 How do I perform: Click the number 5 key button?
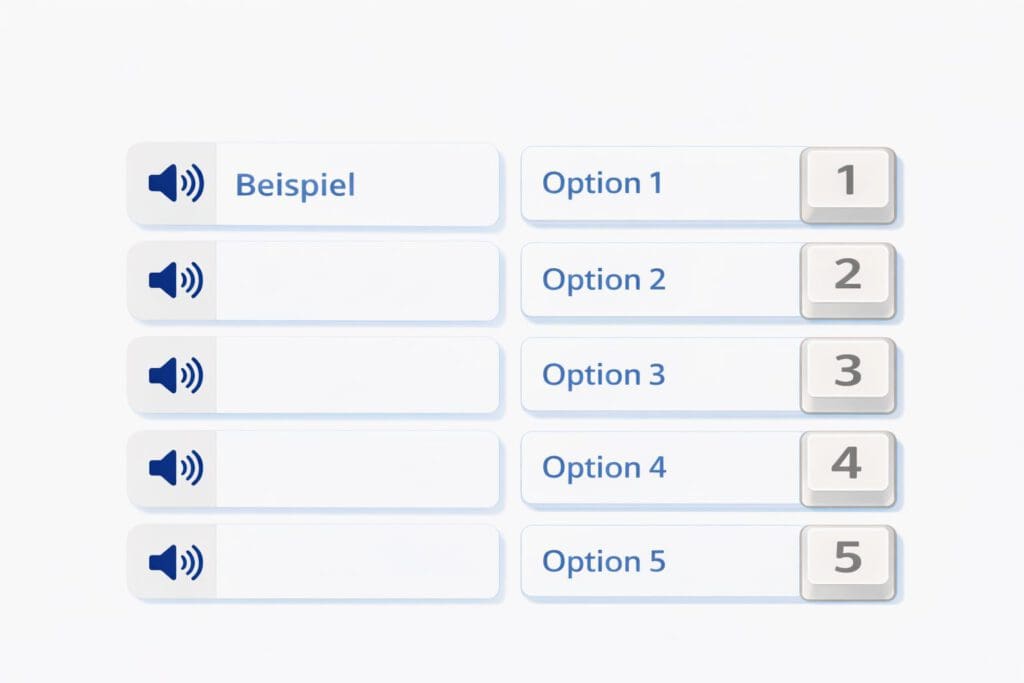pos(848,563)
